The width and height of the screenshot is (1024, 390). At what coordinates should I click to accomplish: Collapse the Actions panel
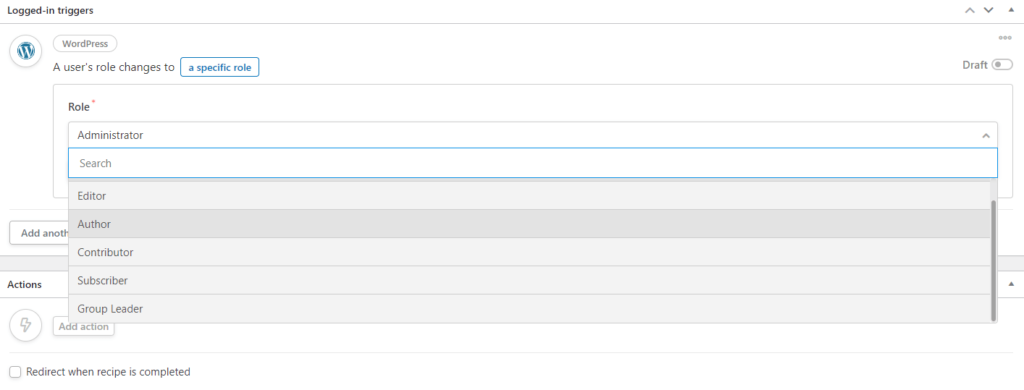(x=1011, y=284)
